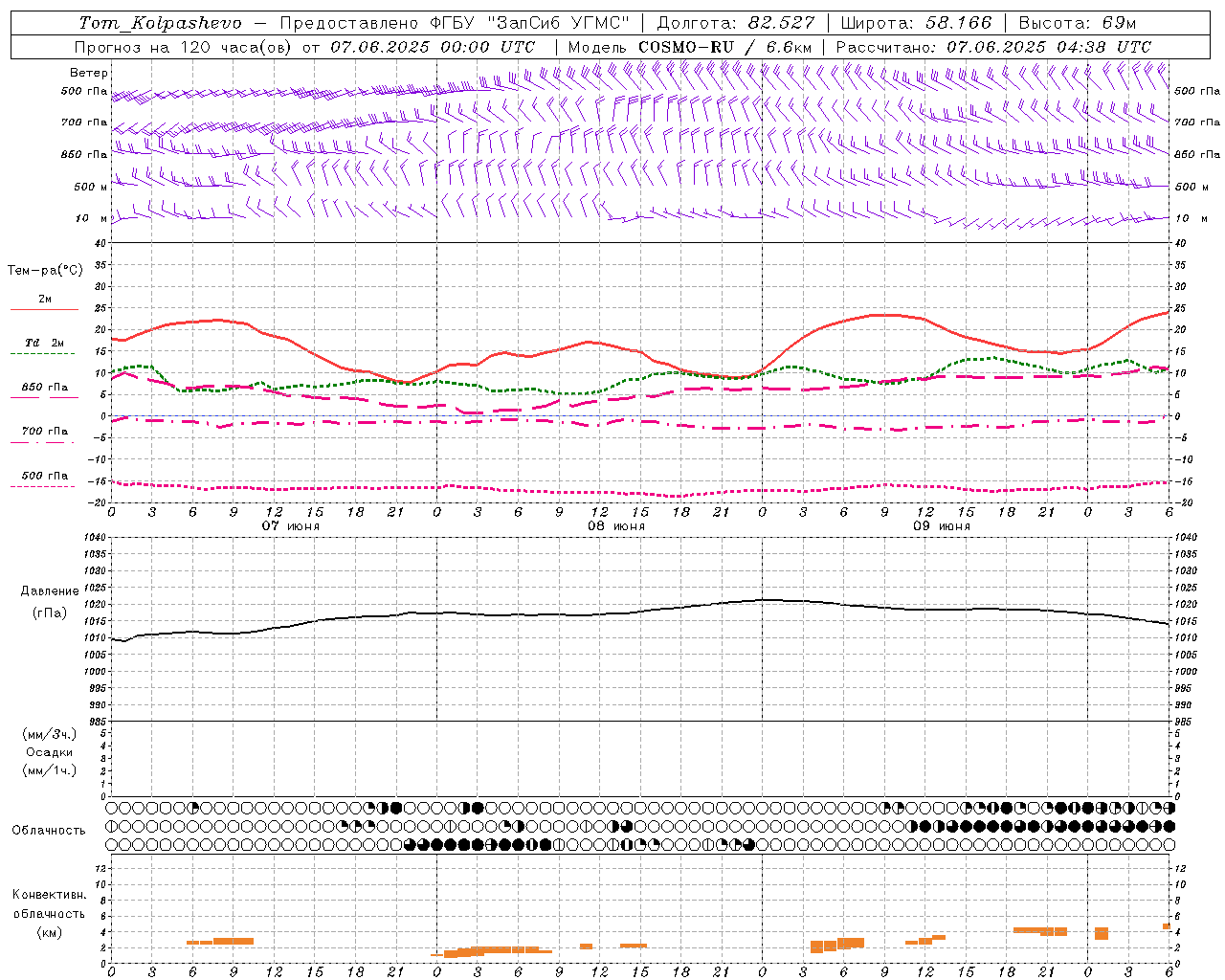Click the 2м legend label
The width and height of the screenshot is (1225, 980).
pos(45,299)
